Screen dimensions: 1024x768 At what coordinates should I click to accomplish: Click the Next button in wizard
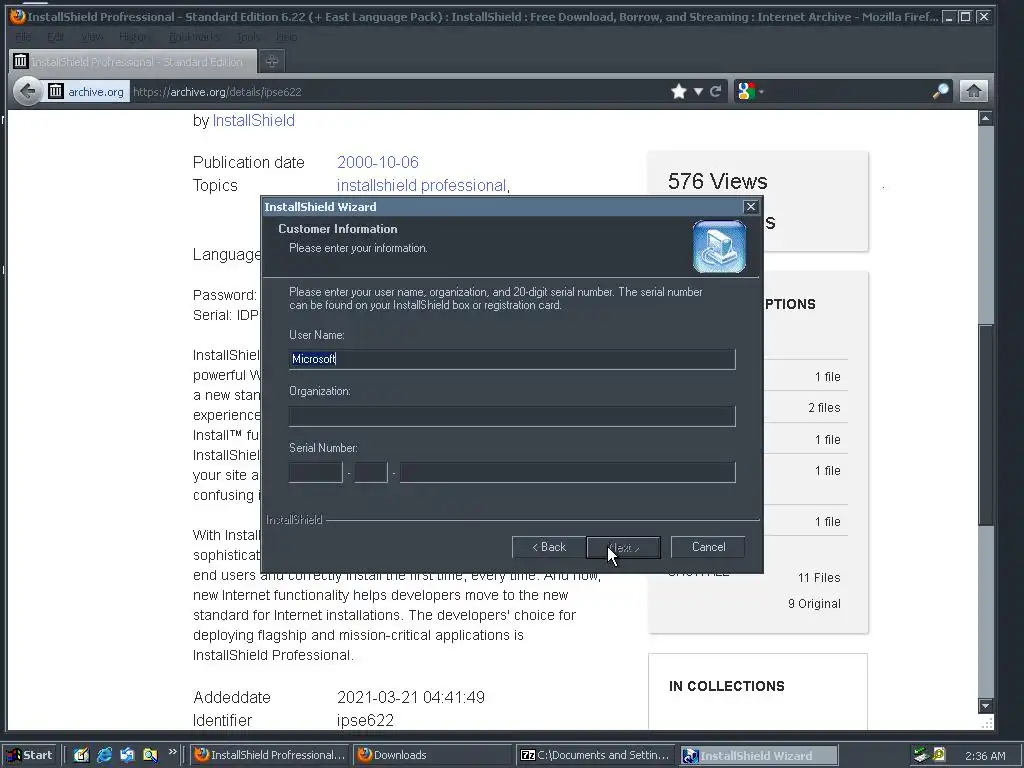623,547
